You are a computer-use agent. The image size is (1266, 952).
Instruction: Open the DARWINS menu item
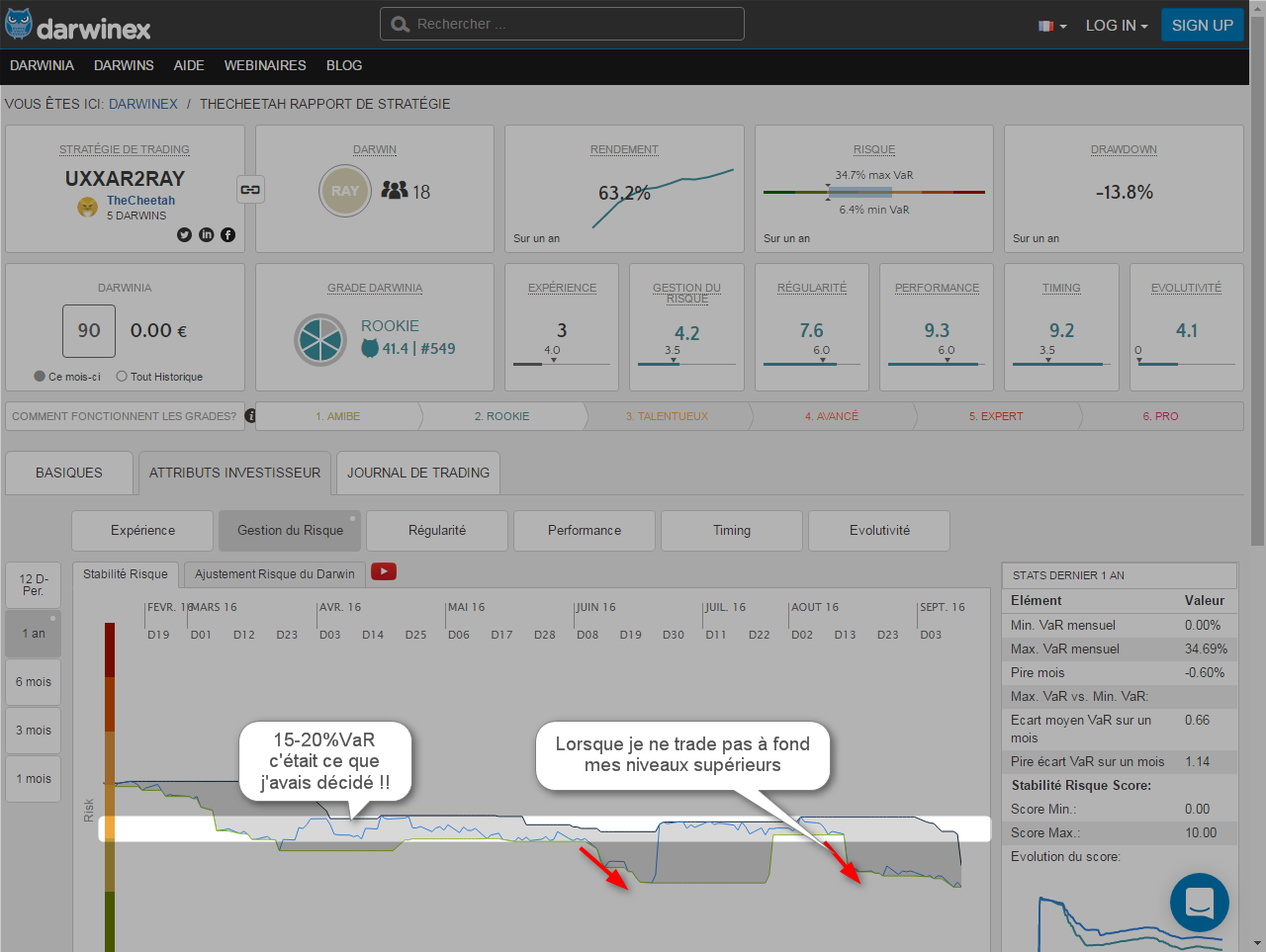tap(124, 65)
